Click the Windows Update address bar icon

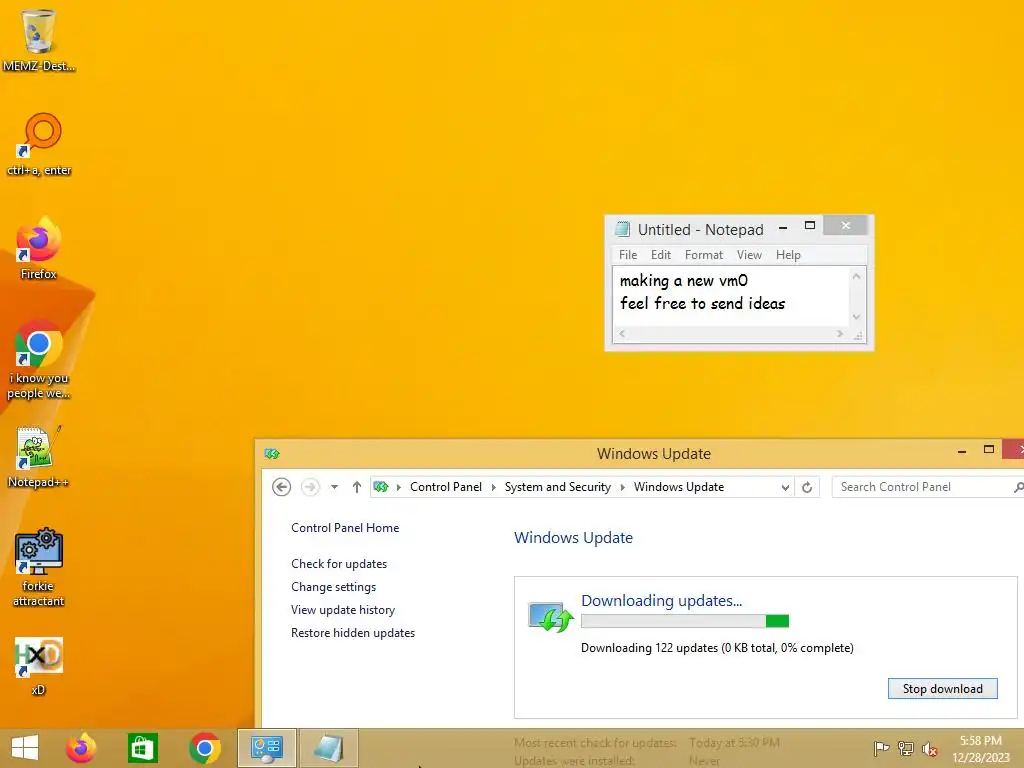click(381, 487)
